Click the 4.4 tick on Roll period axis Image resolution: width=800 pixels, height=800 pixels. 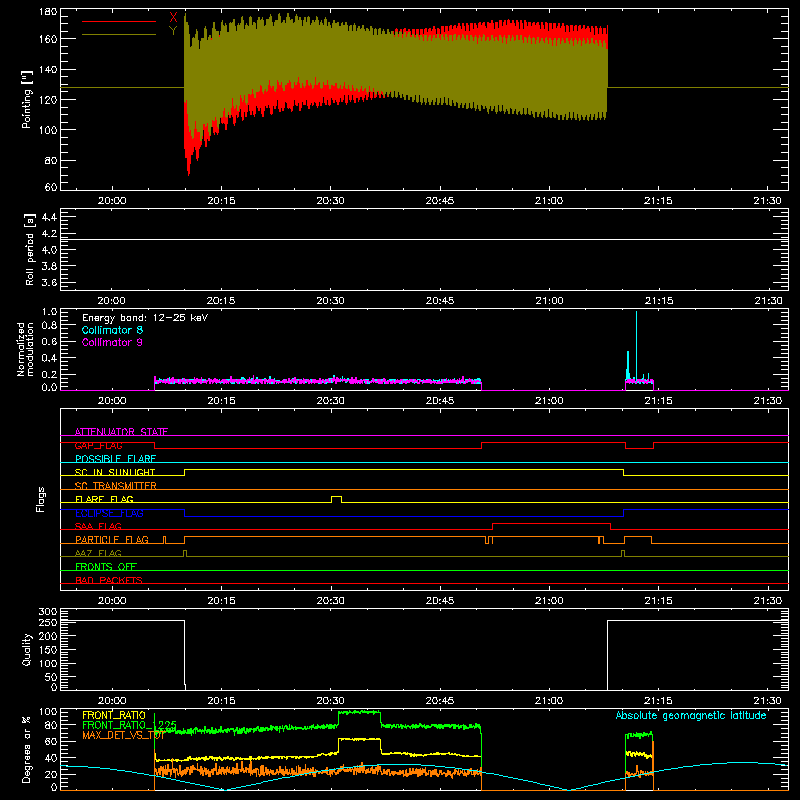[49, 217]
